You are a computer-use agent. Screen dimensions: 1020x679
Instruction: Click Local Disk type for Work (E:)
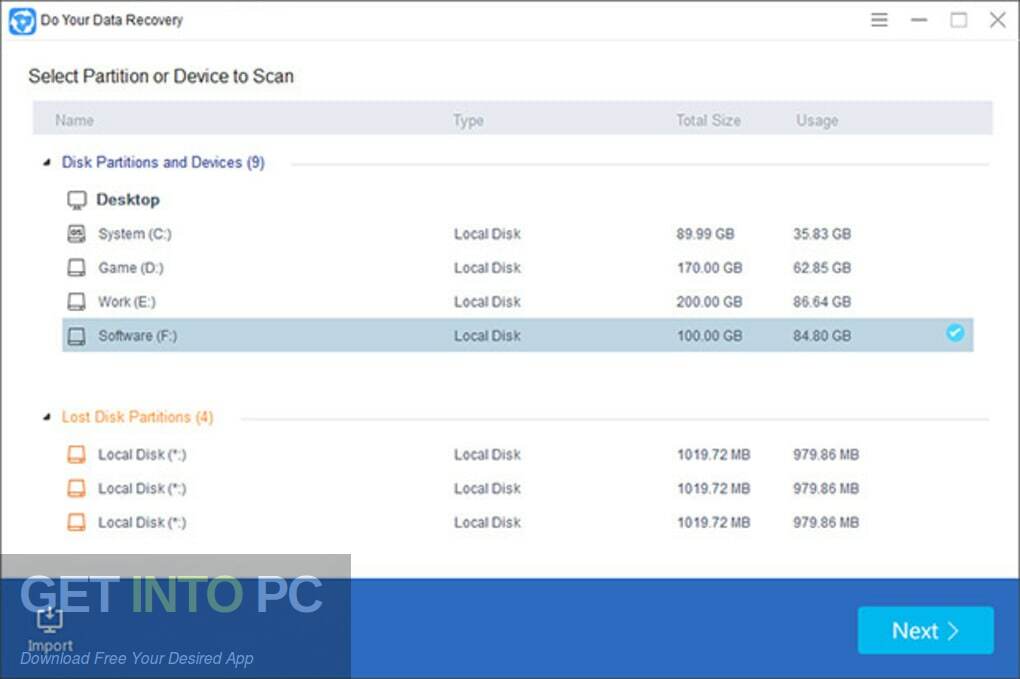(x=487, y=301)
